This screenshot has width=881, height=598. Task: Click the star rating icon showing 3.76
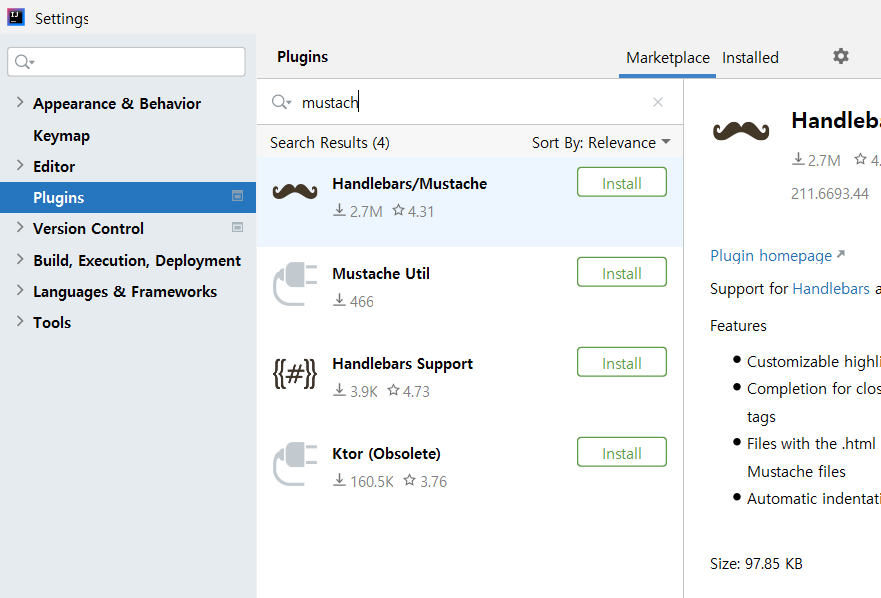point(410,480)
